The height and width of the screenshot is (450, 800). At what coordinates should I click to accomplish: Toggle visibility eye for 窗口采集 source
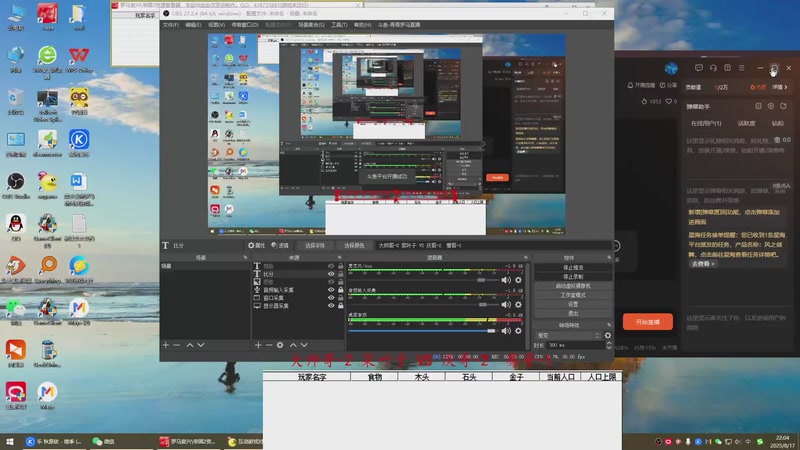point(331,297)
